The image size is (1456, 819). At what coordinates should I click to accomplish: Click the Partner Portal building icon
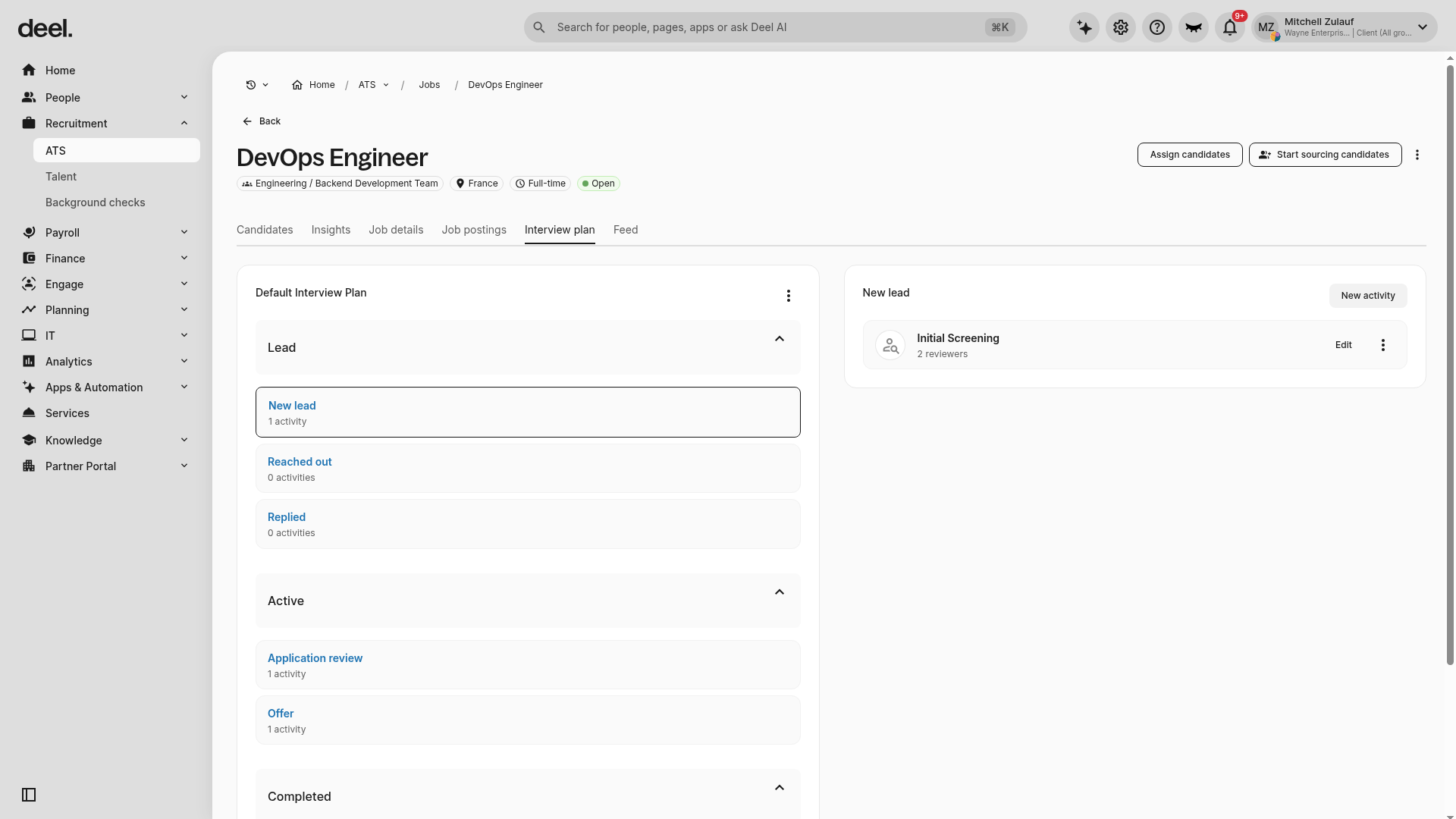29,466
